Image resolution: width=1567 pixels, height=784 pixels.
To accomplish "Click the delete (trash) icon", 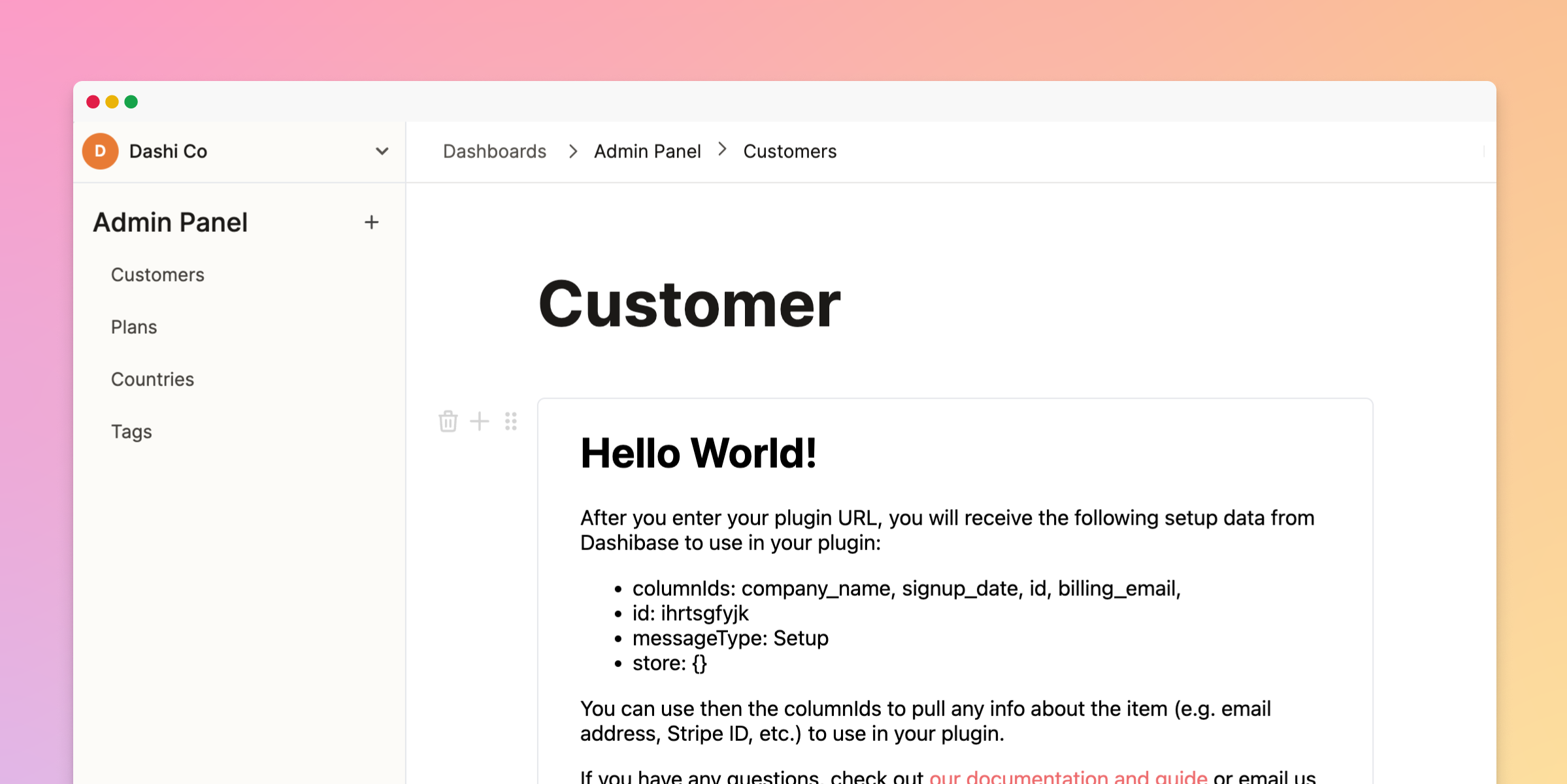I will pos(448,421).
